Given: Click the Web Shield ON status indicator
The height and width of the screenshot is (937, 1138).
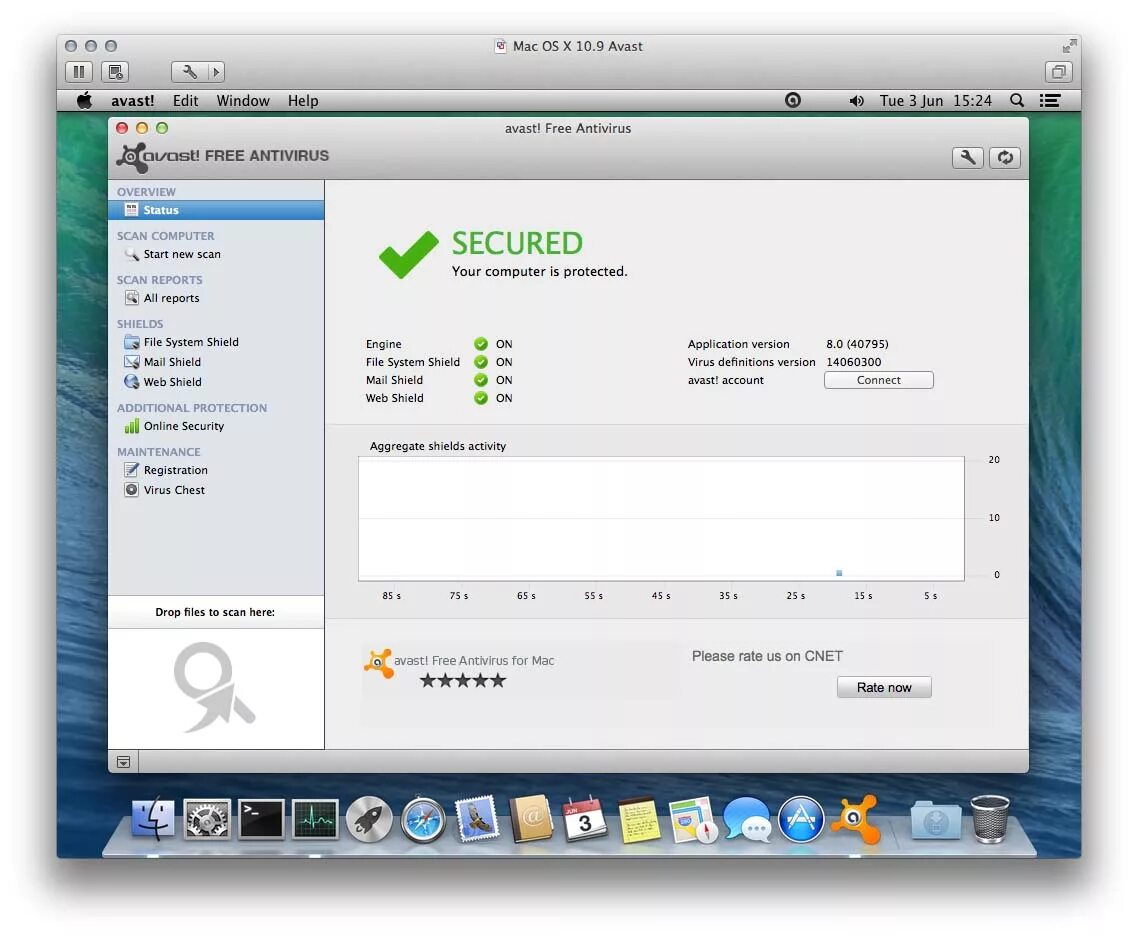Looking at the screenshot, I should tap(480, 398).
